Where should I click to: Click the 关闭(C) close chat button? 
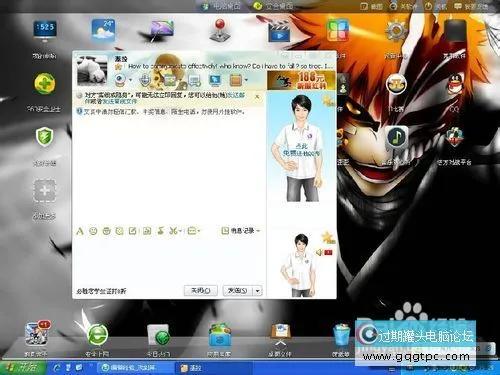(x=201, y=291)
